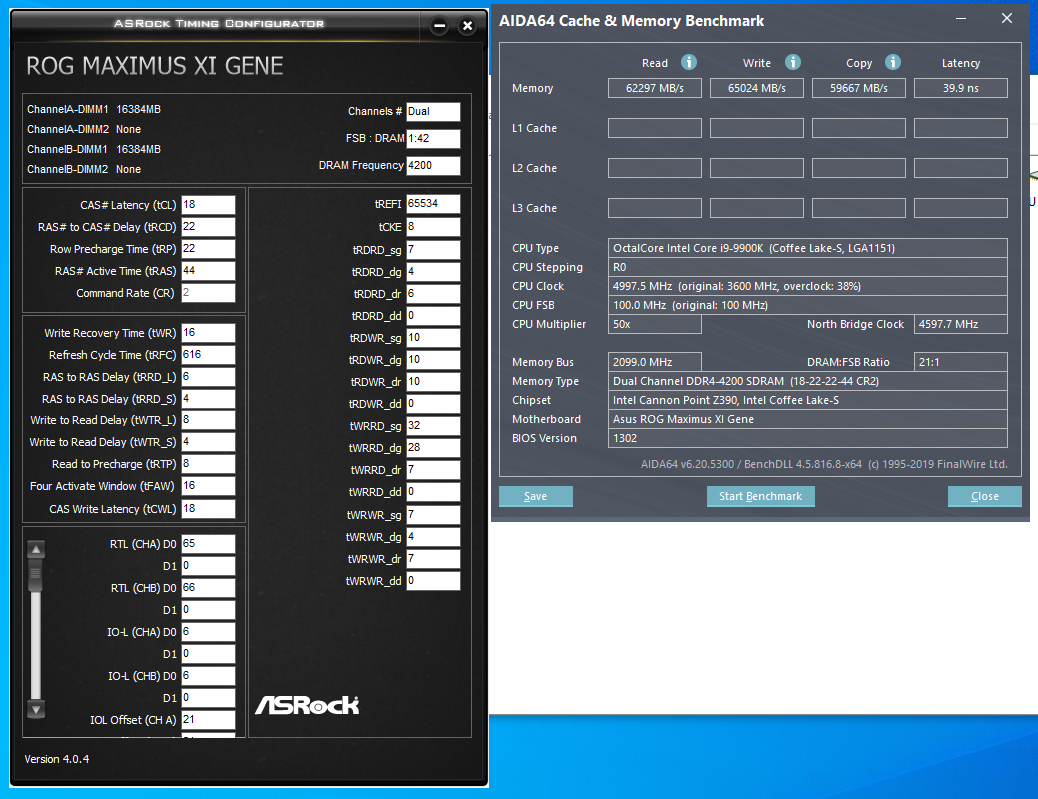1038x799 pixels.
Task: Click the tWTR_S value field
Action: (x=209, y=442)
